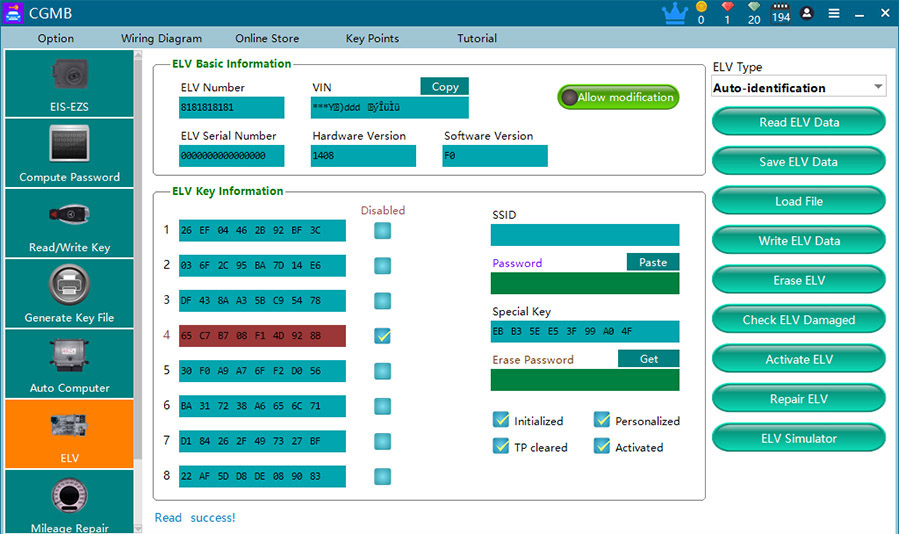This screenshot has width=900, height=534.
Task: Open the user account profile icon
Action: click(x=807, y=14)
